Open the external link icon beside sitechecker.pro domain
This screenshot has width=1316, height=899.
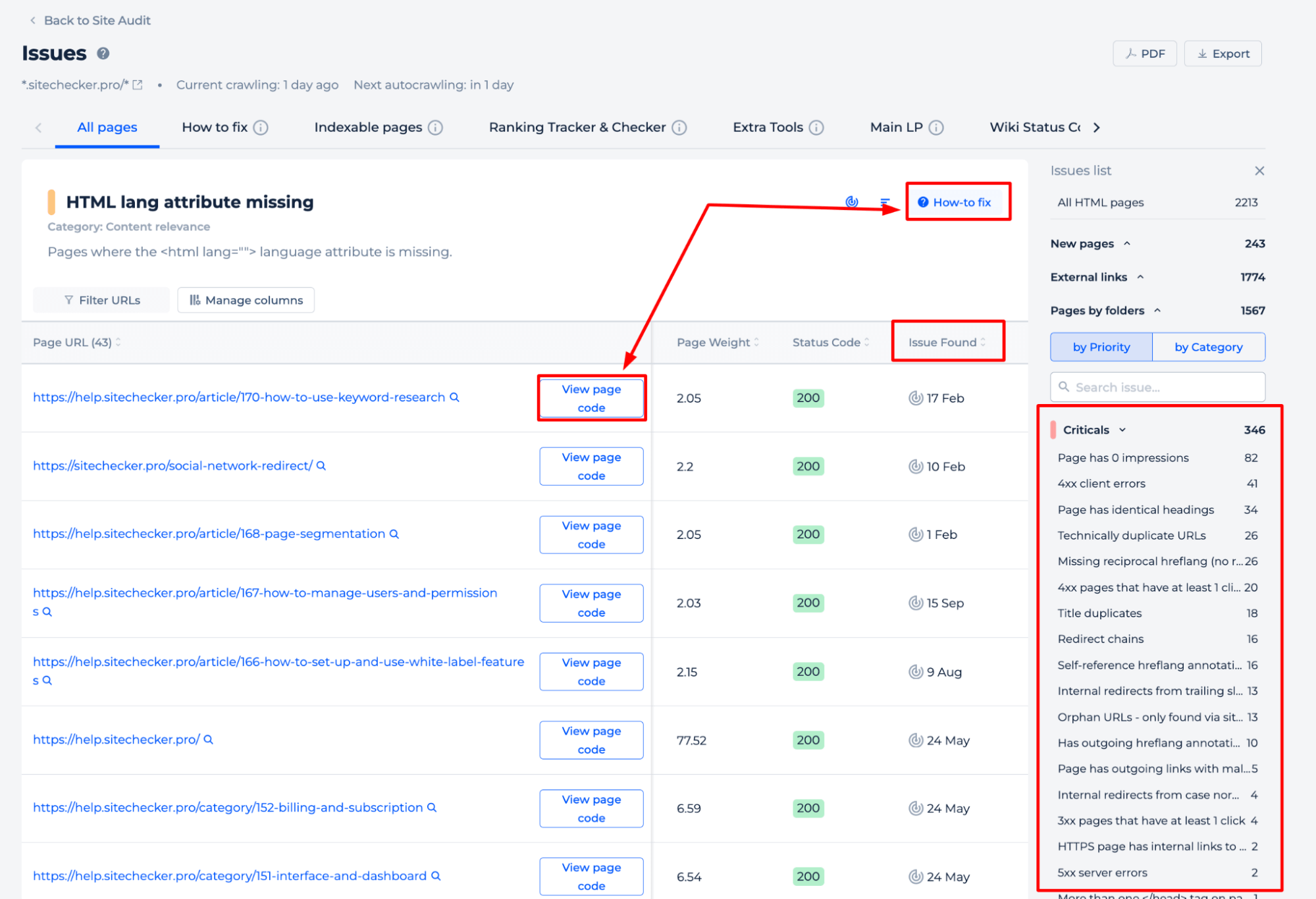click(x=138, y=85)
